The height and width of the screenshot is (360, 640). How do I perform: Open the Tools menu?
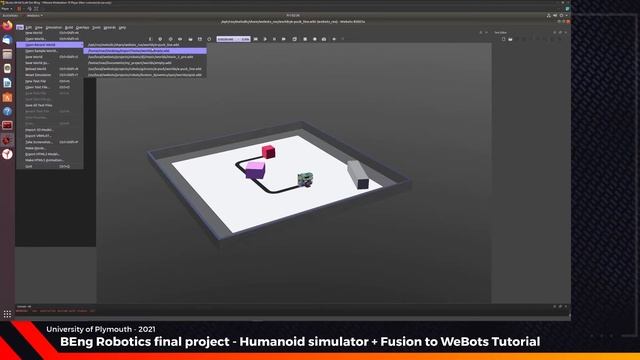[96, 27]
